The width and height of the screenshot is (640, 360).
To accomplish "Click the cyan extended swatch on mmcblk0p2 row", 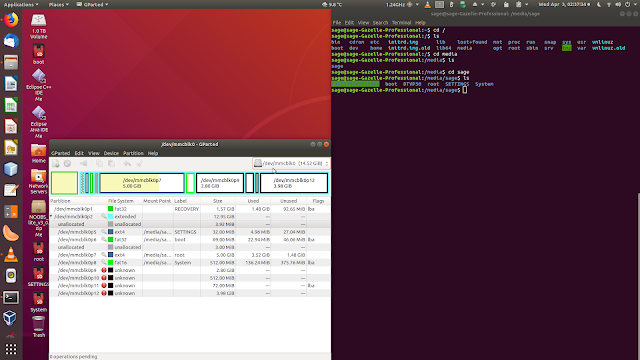I will click(x=110, y=216).
